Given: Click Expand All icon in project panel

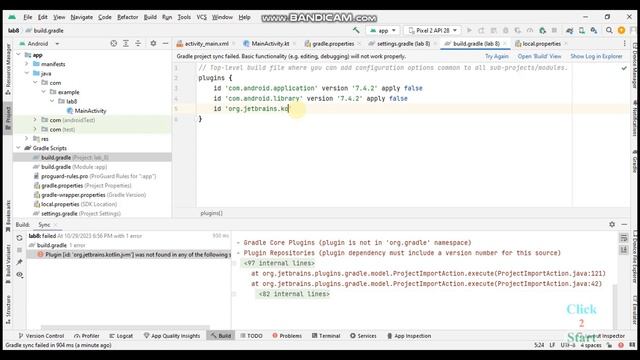Looking at the screenshot, I should [126, 43].
